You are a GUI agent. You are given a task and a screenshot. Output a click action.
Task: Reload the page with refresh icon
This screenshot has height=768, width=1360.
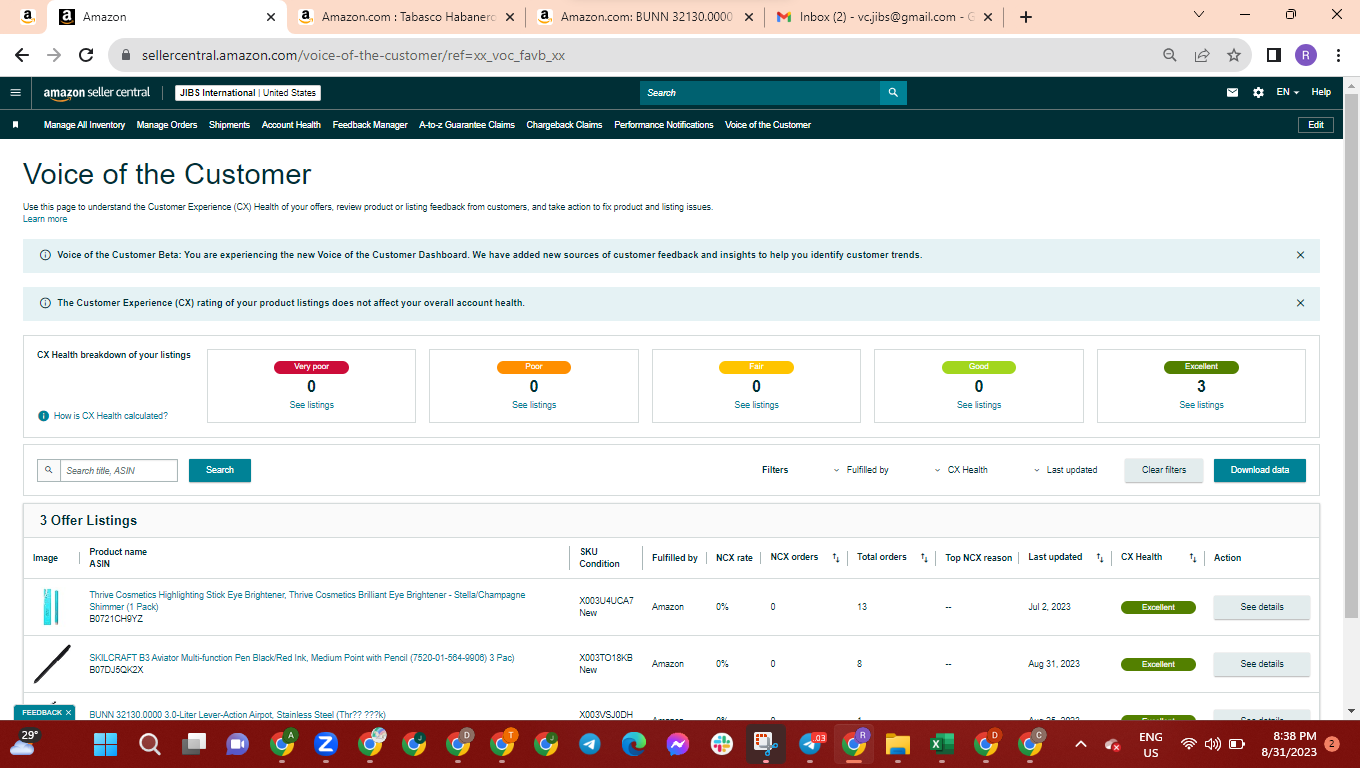86,55
